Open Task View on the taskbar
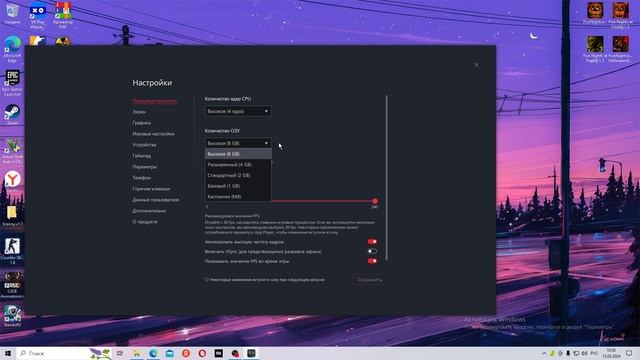The image size is (640, 360). 120,353
